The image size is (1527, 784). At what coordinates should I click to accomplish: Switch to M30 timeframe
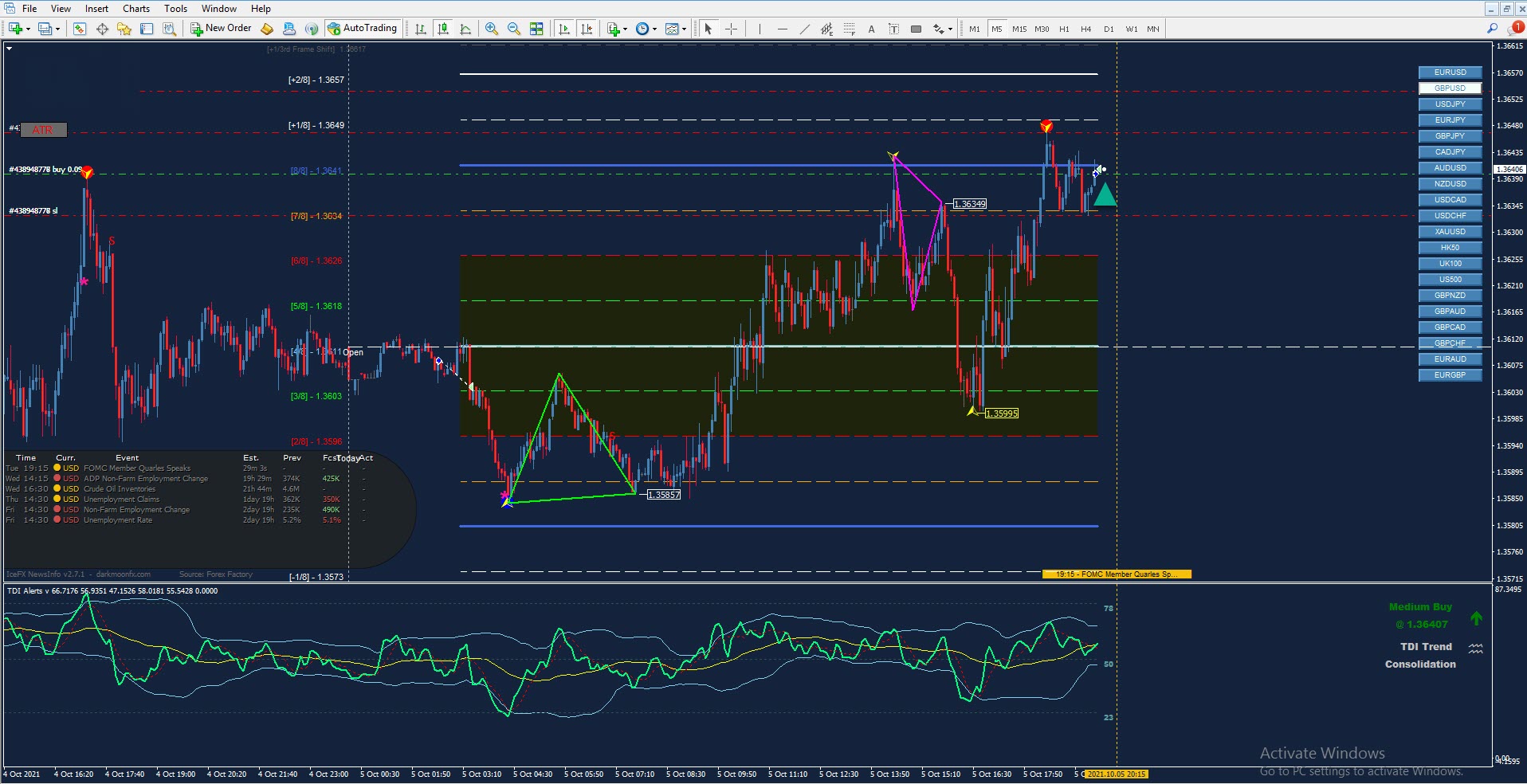[1042, 29]
